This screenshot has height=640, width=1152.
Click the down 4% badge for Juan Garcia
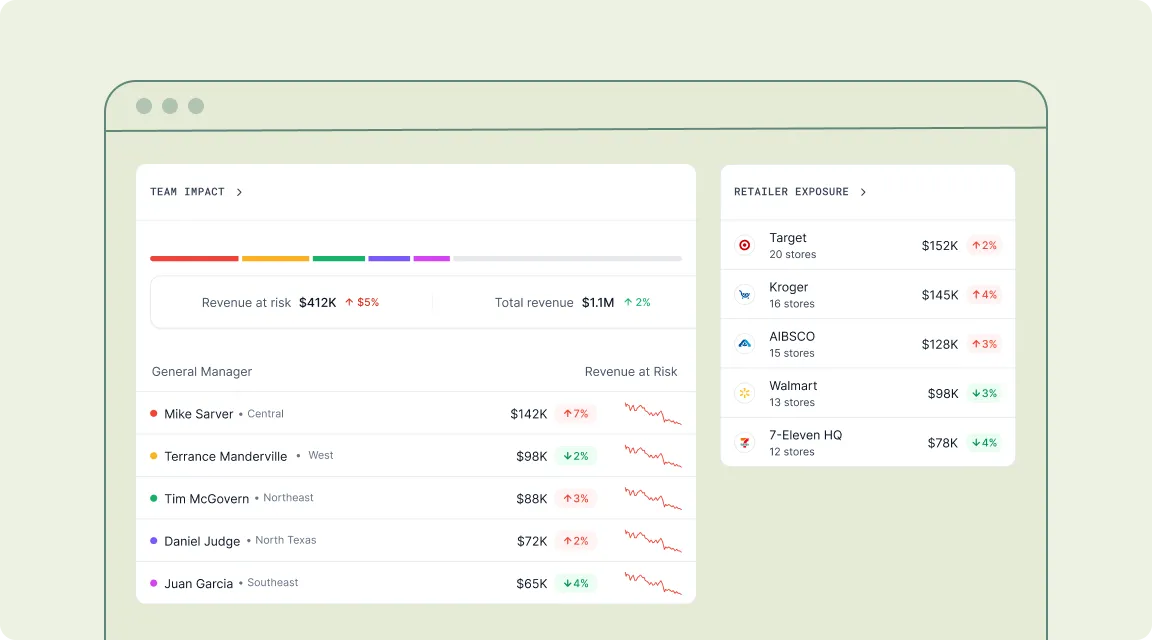(576, 583)
